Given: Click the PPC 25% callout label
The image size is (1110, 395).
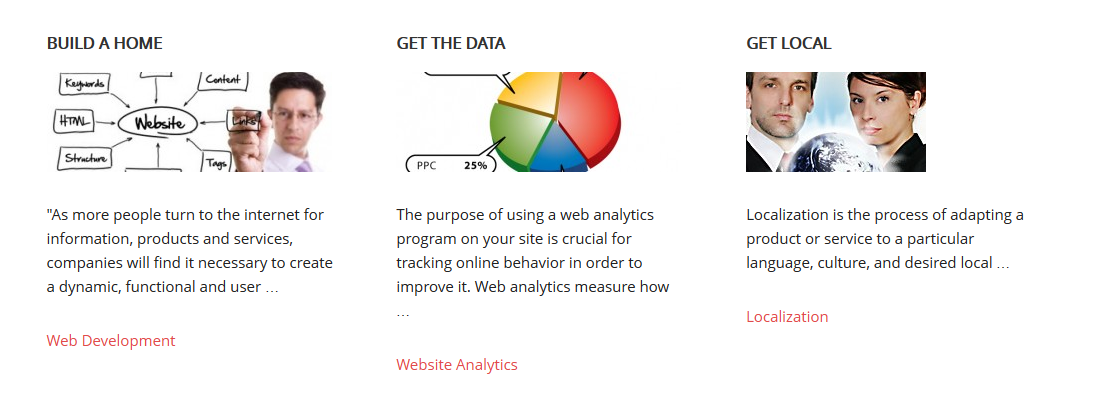Looking at the screenshot, I should (x=450, y=165).
